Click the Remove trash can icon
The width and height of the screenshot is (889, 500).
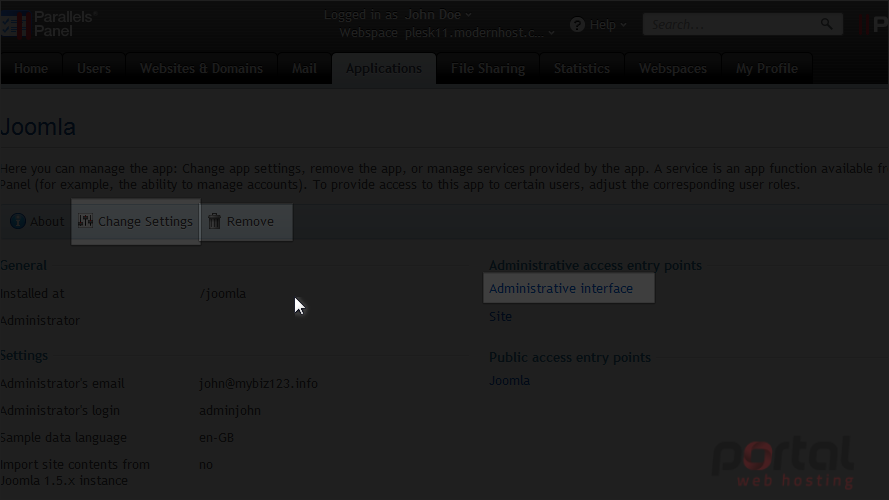click(x=214, y=221)
